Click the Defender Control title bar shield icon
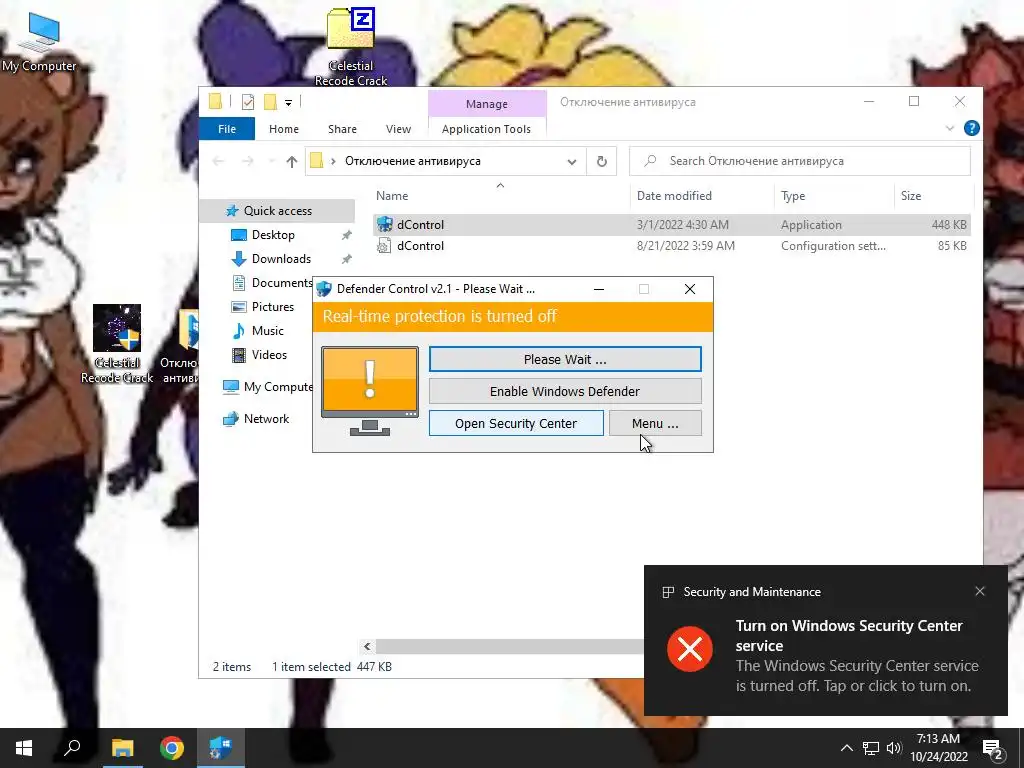This screenshot has width=1024, height=768. pos(324,289)
